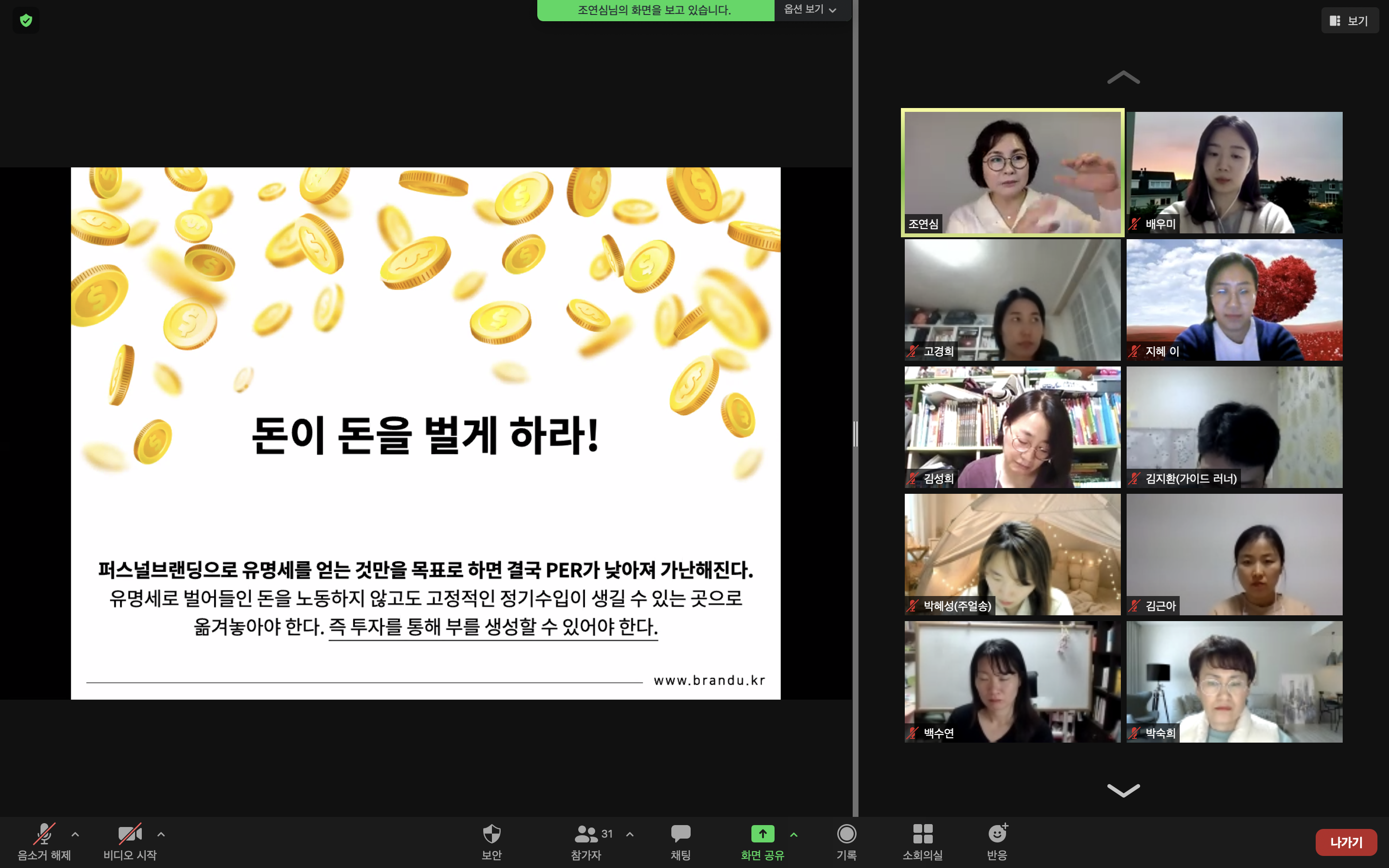
Task: Open the 옵션 보기 dropdown at top
Action: click(810, 10)
